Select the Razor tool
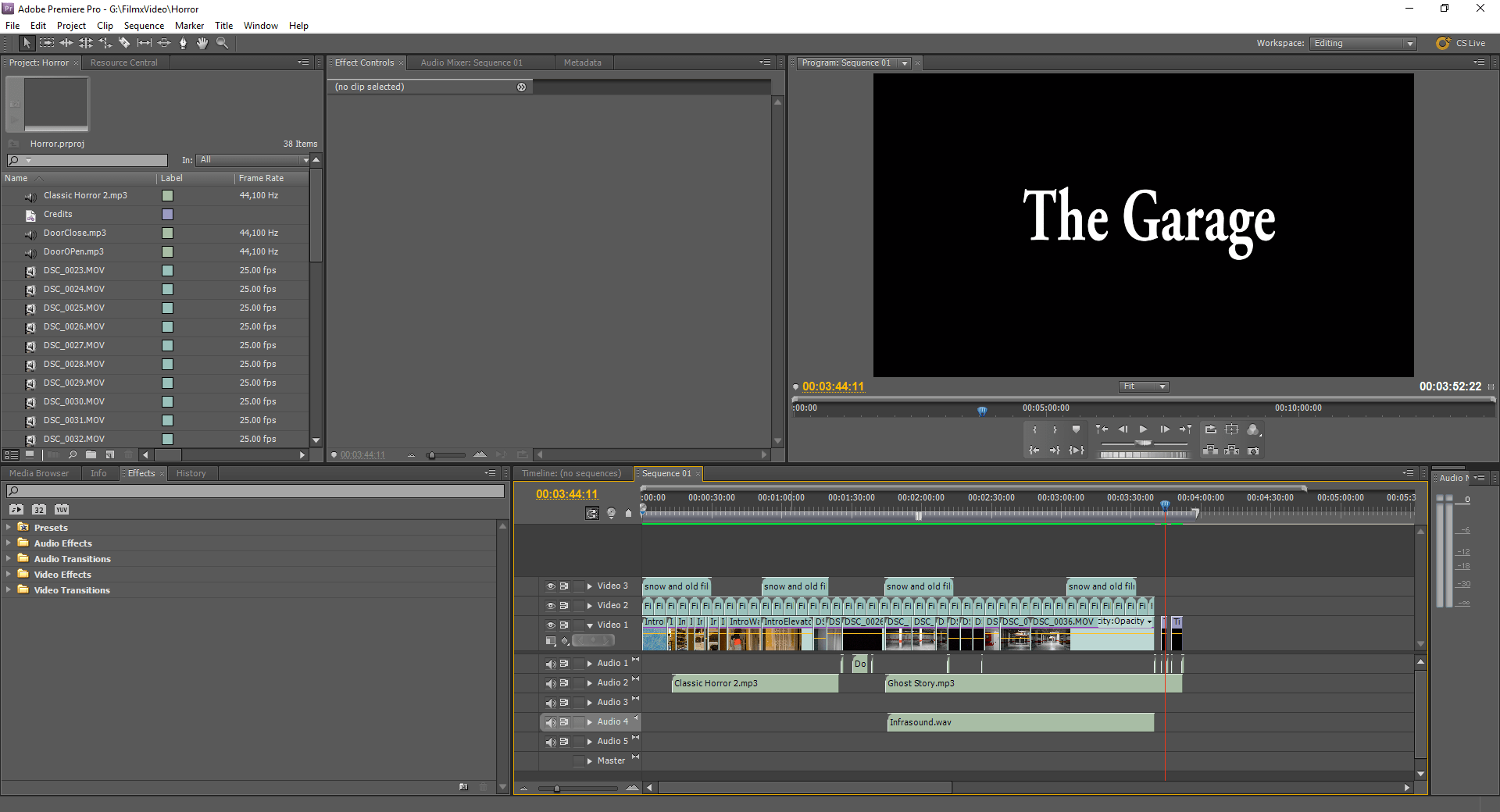Image resolution: width=1500 pixels, height=812 pixels. click(x=124, y=44)
